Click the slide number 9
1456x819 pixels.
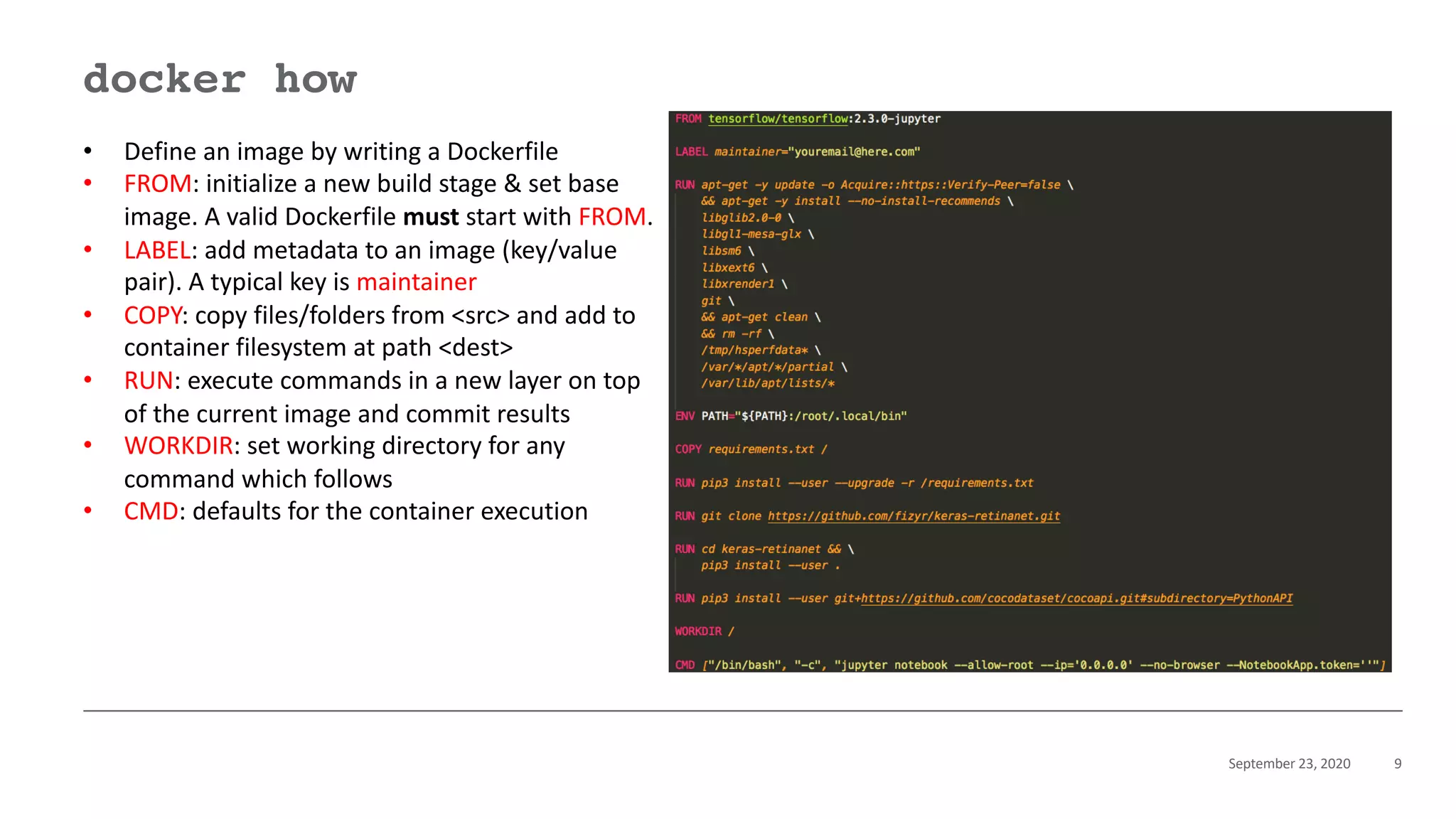[1398, 764]
